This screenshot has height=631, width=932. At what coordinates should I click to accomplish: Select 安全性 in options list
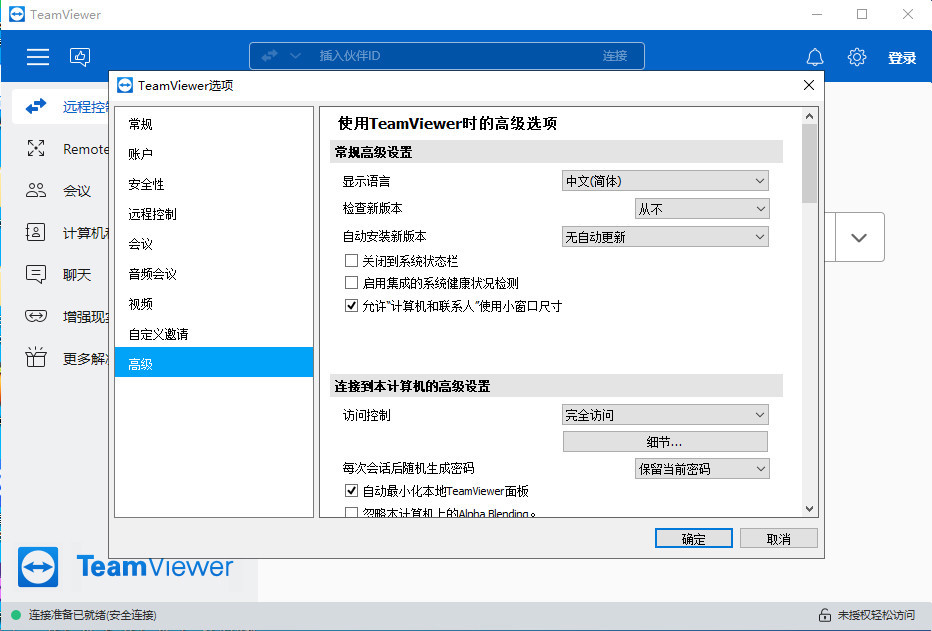point(214,184)
